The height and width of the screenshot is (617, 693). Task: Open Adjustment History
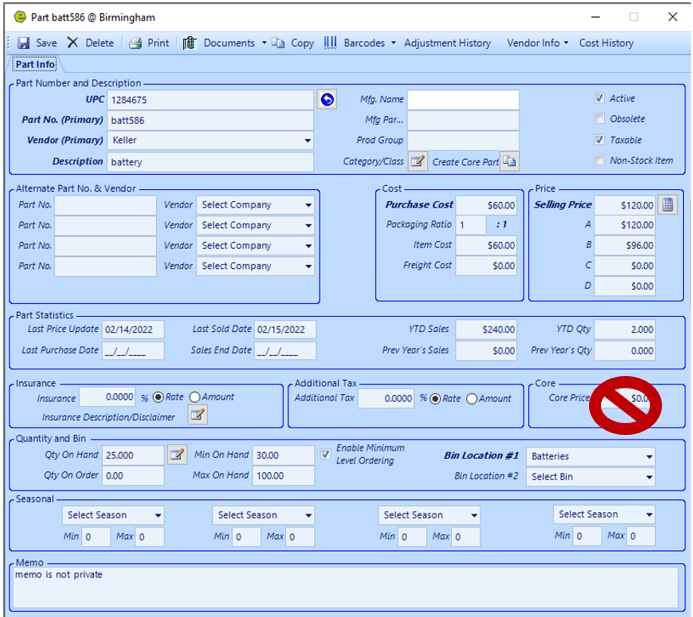point(447,43)
